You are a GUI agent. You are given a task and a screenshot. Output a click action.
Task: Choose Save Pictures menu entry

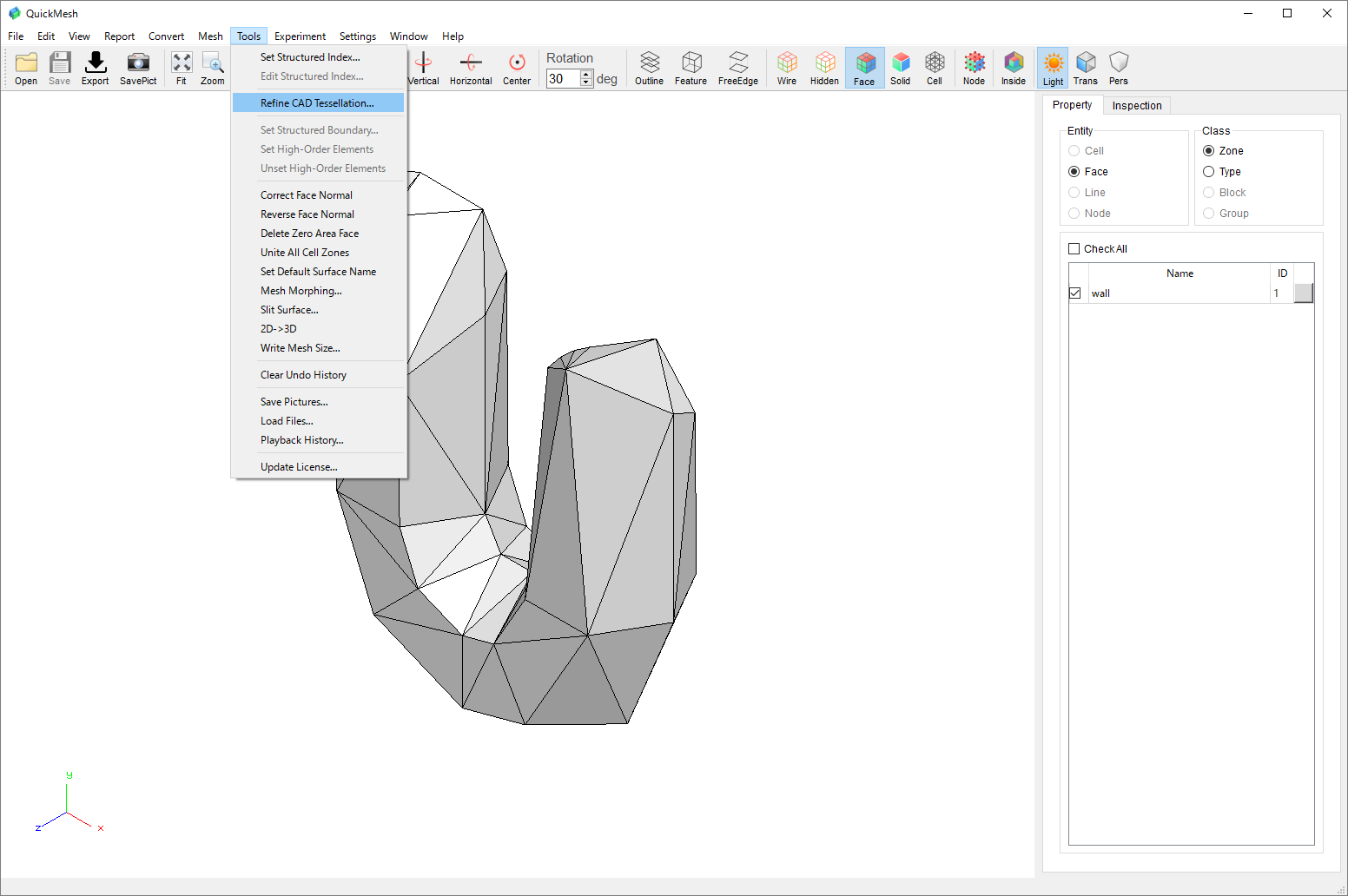point(318,402)
